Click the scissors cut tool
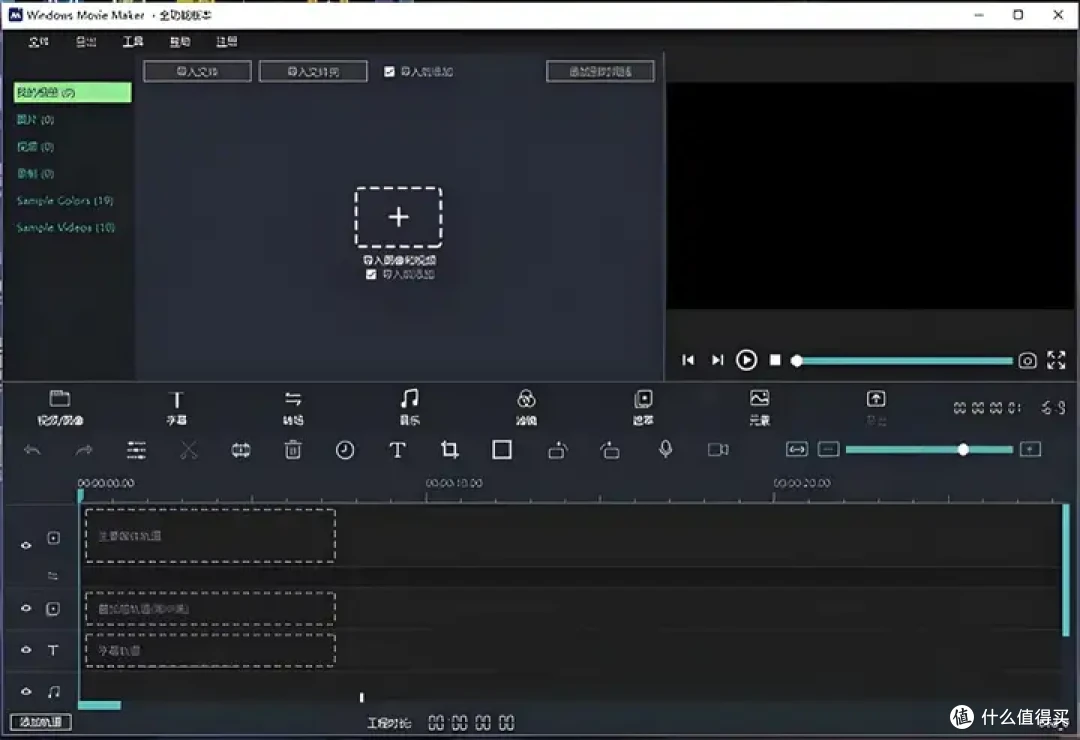Screen dimensions: 1080x740 [188, 450]
